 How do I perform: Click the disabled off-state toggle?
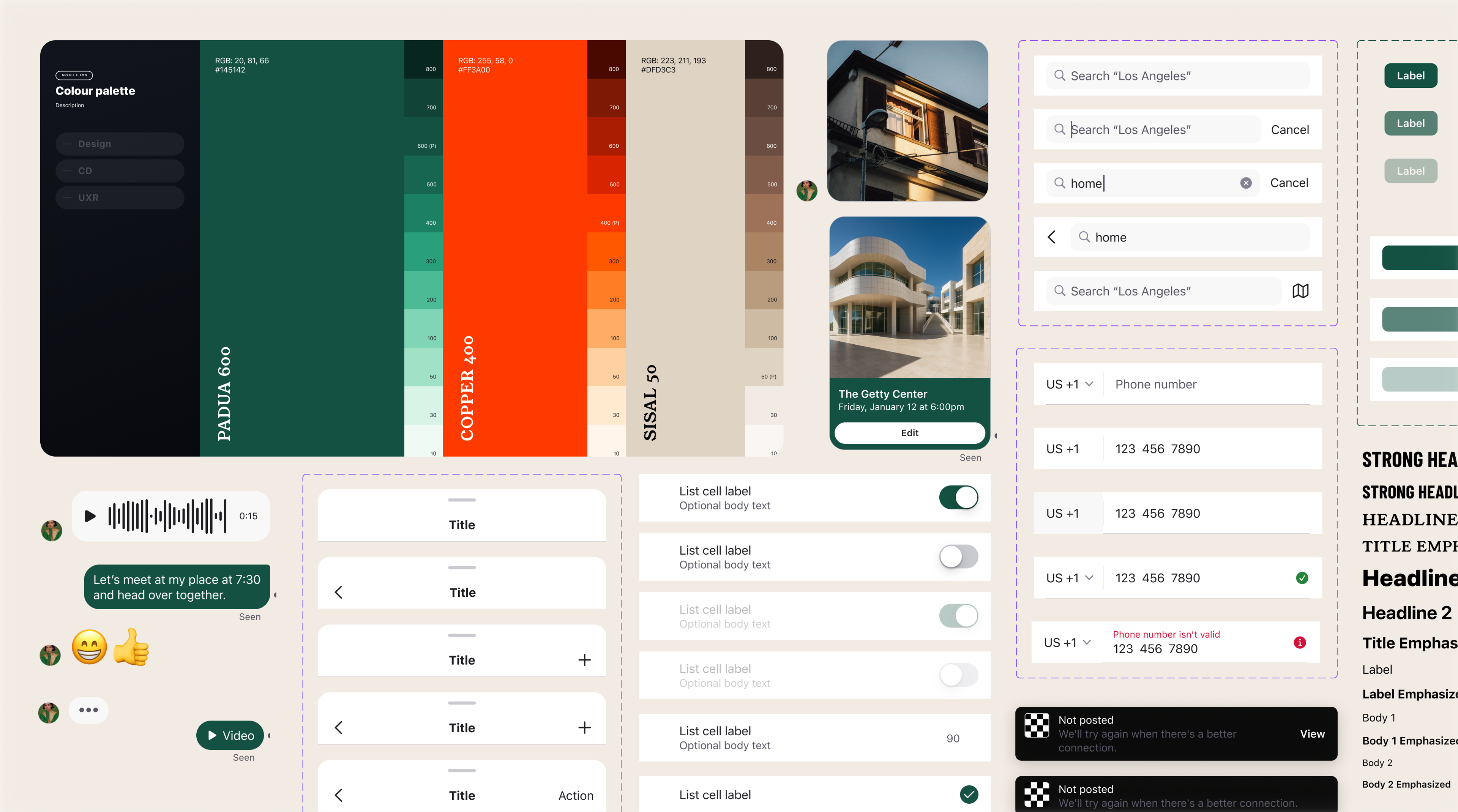[958, 675]
